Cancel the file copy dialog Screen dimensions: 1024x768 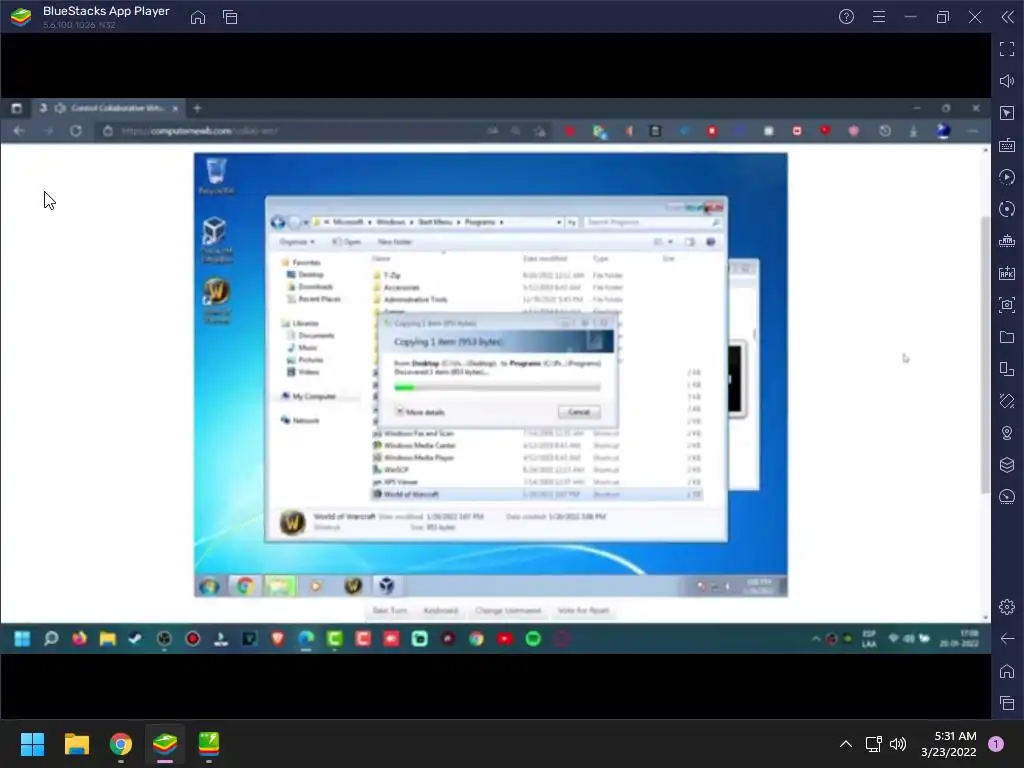pos(579,412)
